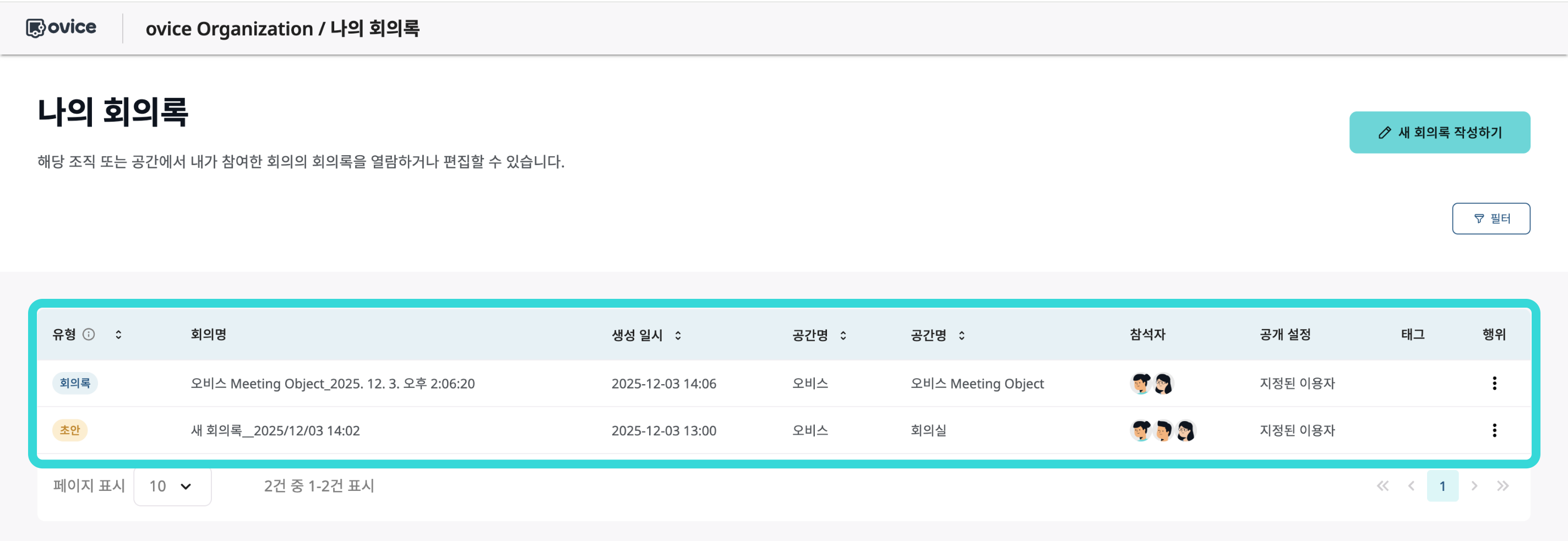Image resolution: width=1568 pixels, height=541 pixels.
Task: Go to the first page
Action: point(1382,485)
